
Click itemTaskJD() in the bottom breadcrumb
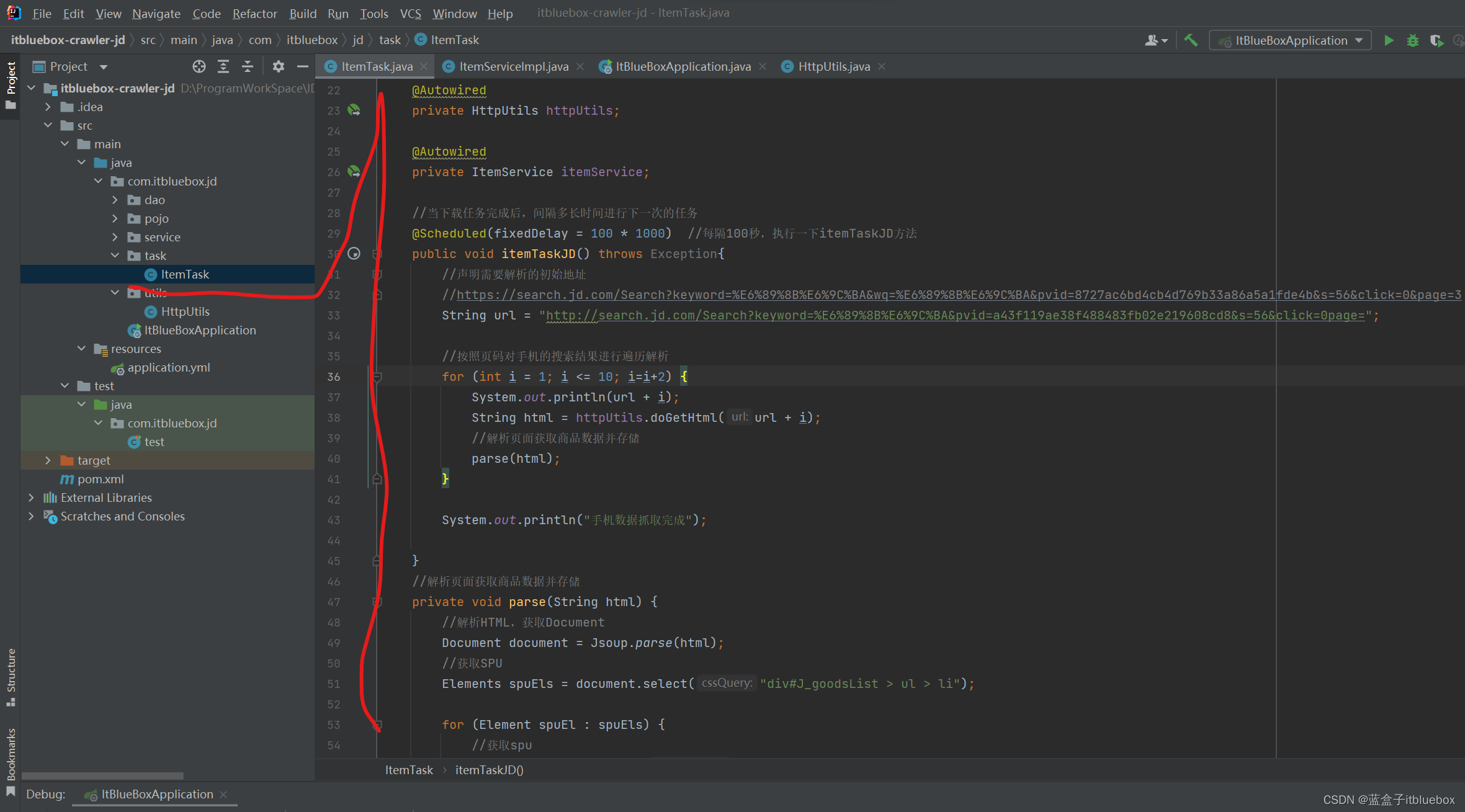click(x=489, y=770)
